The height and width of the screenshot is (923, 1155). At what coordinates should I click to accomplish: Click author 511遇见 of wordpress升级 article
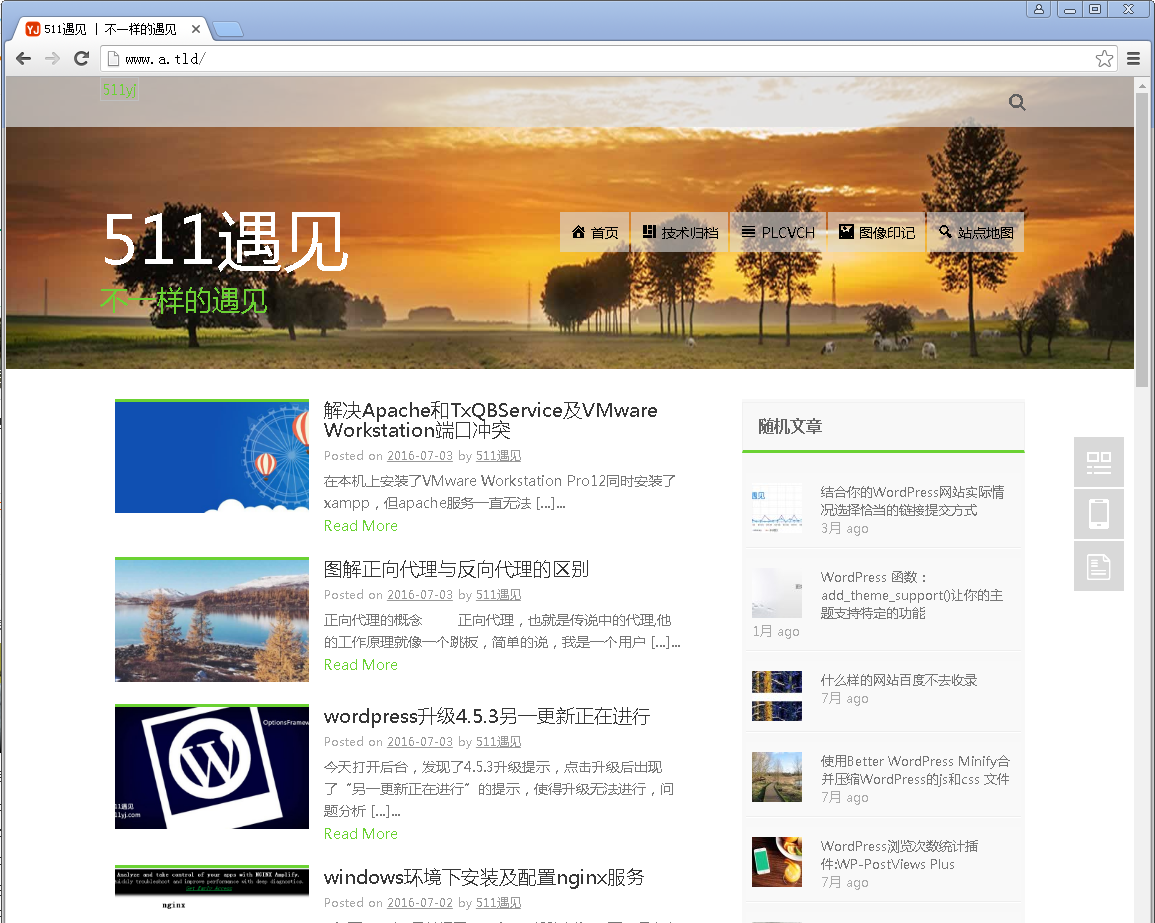(x=498, y=742)
